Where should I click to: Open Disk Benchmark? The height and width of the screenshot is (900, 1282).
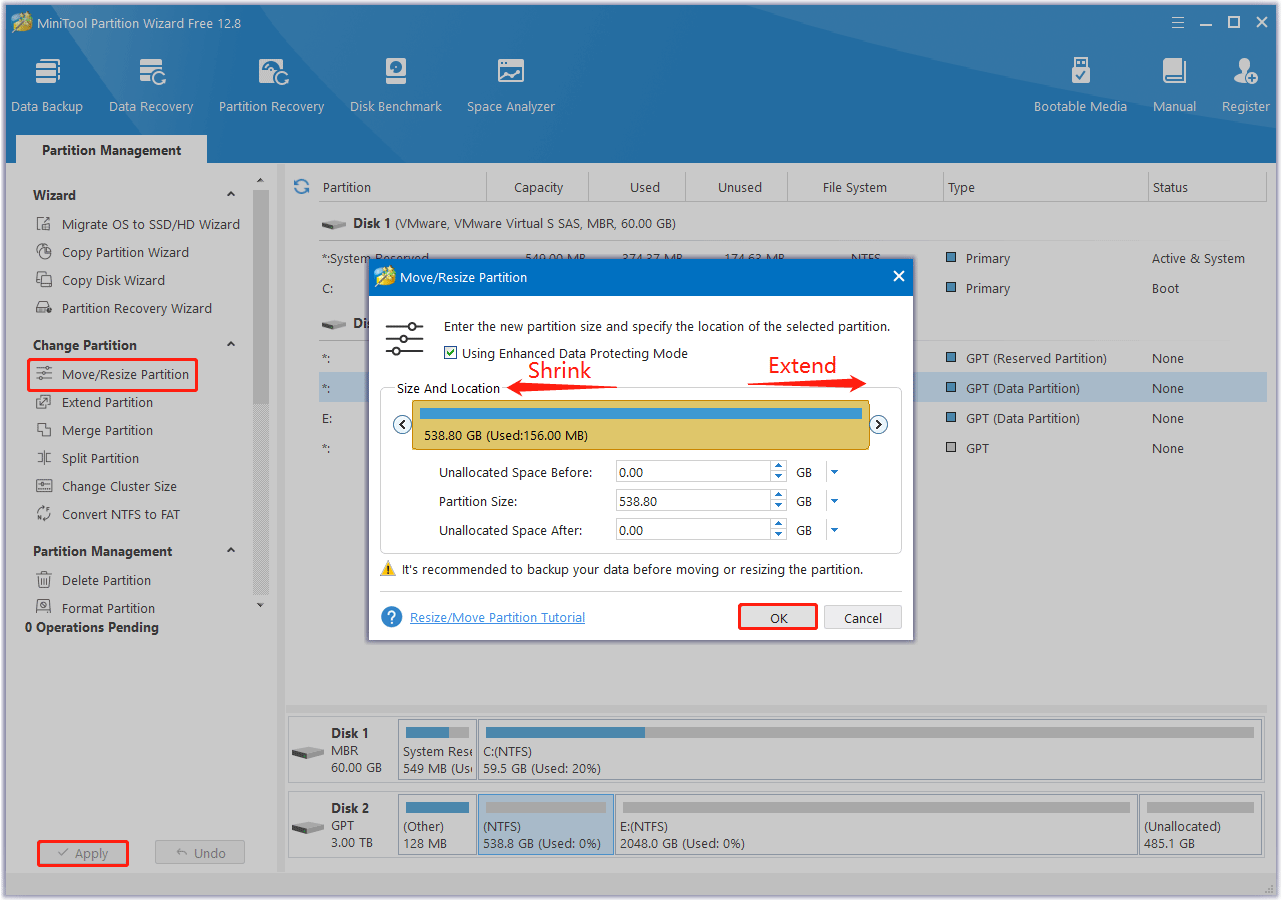click(x=396, y=85)
